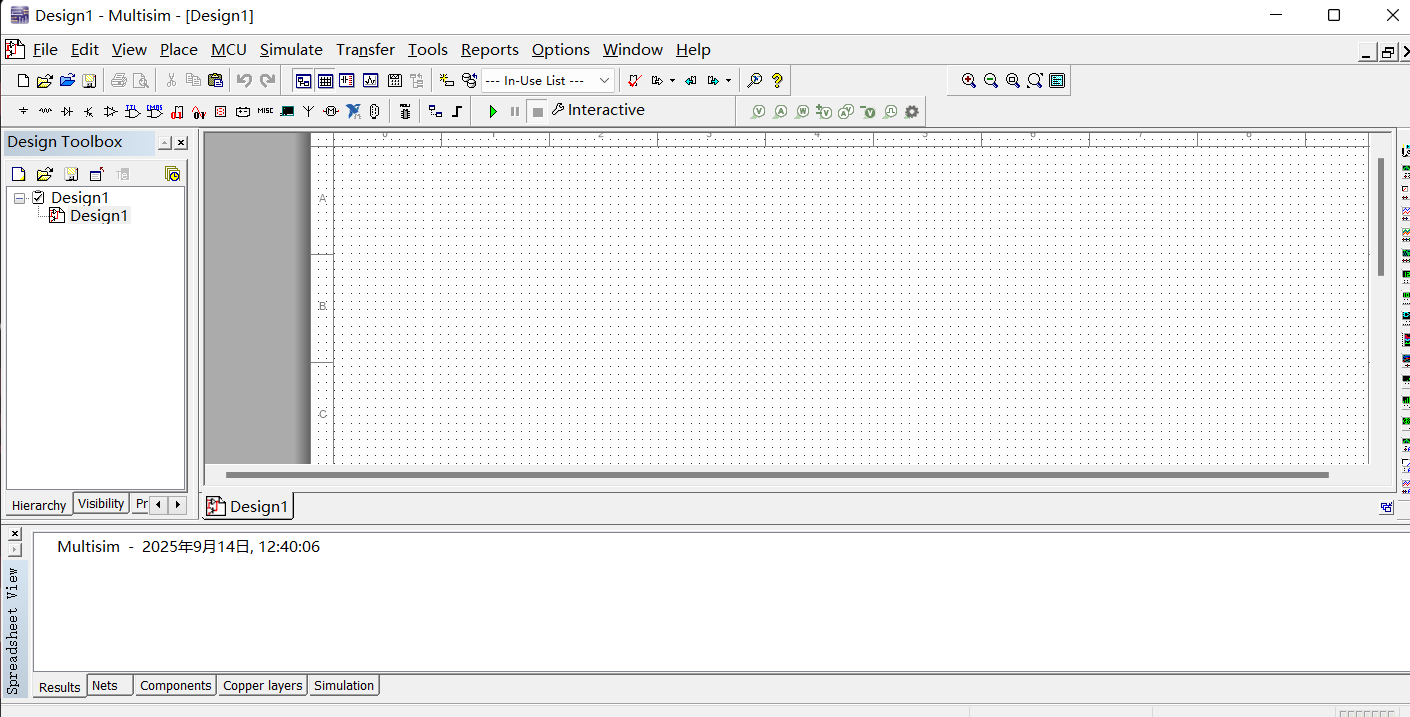Click Design Toolbox recent designs clock icon
The height and width of the screenshot is (717, 1410).
pos(173,174)
